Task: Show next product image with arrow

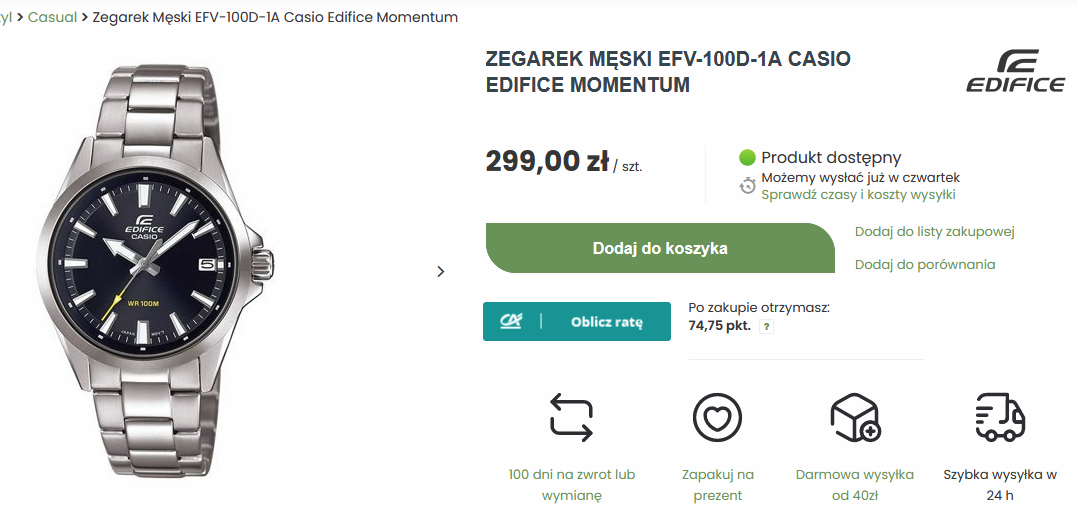Action: coord(441,271)
